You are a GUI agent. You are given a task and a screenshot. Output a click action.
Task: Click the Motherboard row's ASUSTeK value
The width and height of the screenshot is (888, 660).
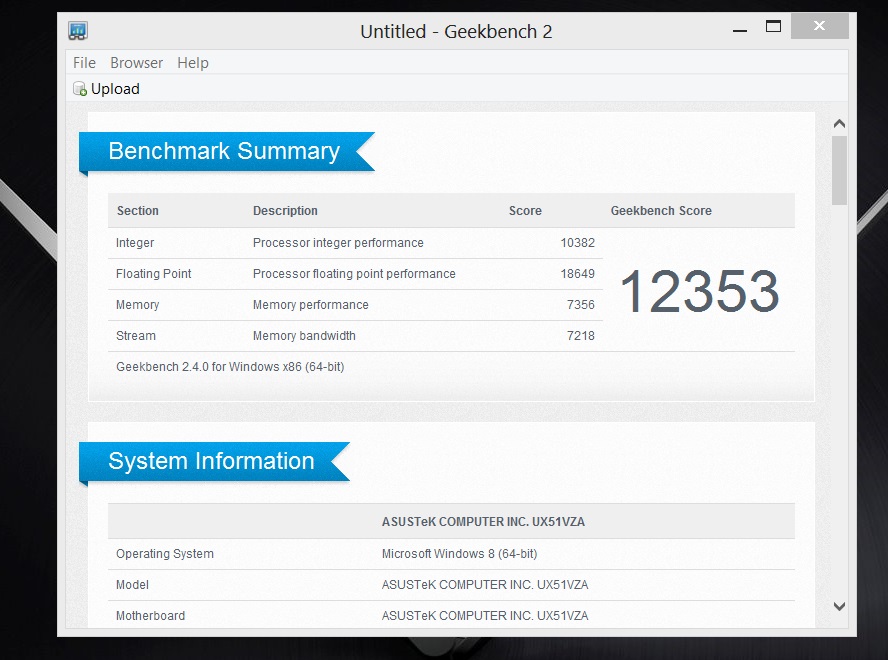click(485, 616)
